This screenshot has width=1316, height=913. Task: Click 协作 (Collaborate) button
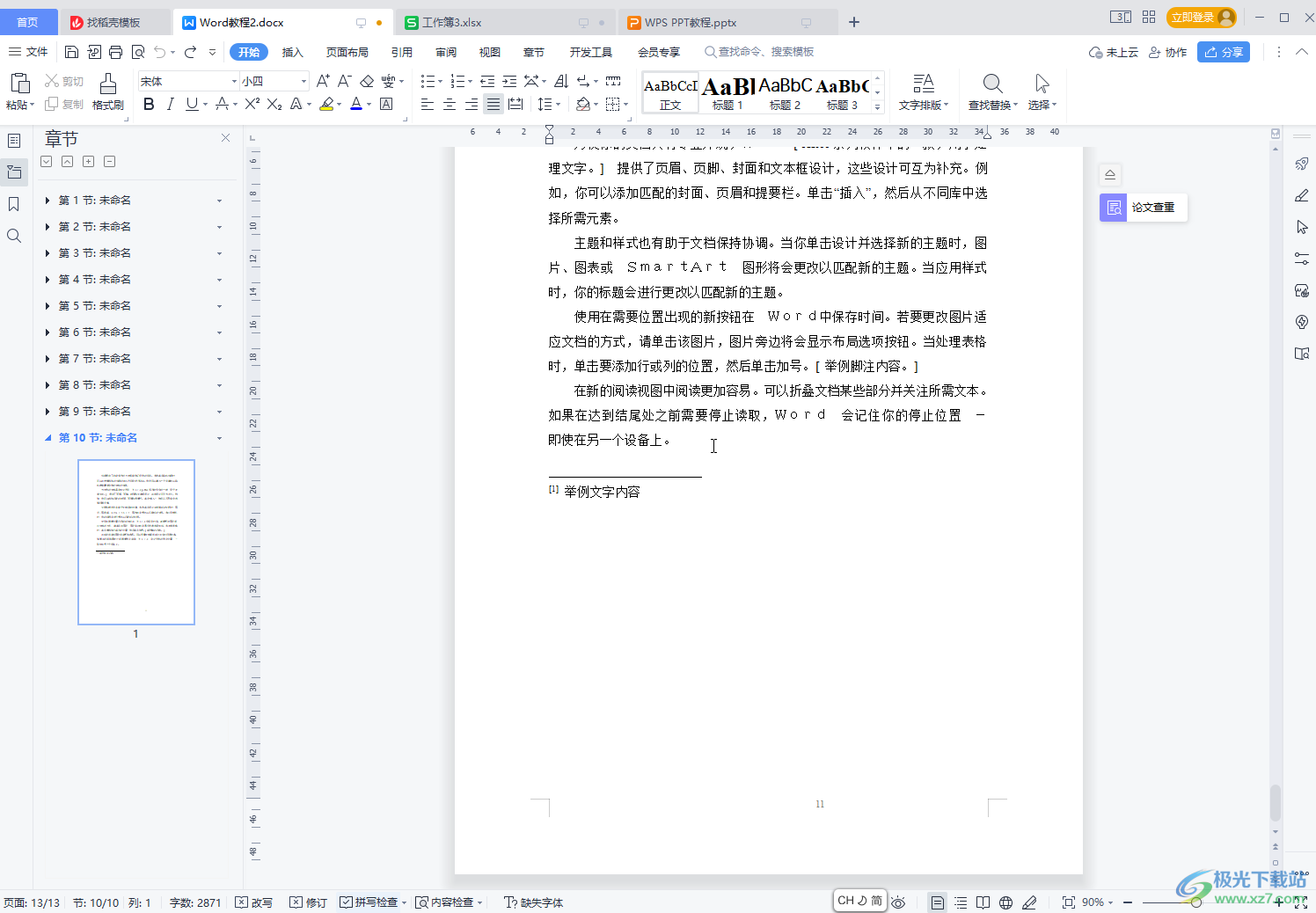(1168, 52)
